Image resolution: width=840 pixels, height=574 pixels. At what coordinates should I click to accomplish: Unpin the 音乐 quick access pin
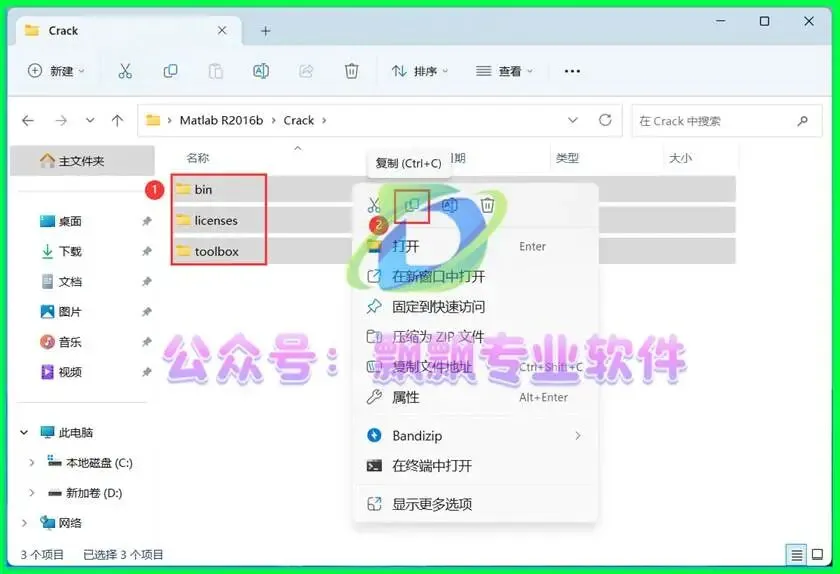[146, 342]
